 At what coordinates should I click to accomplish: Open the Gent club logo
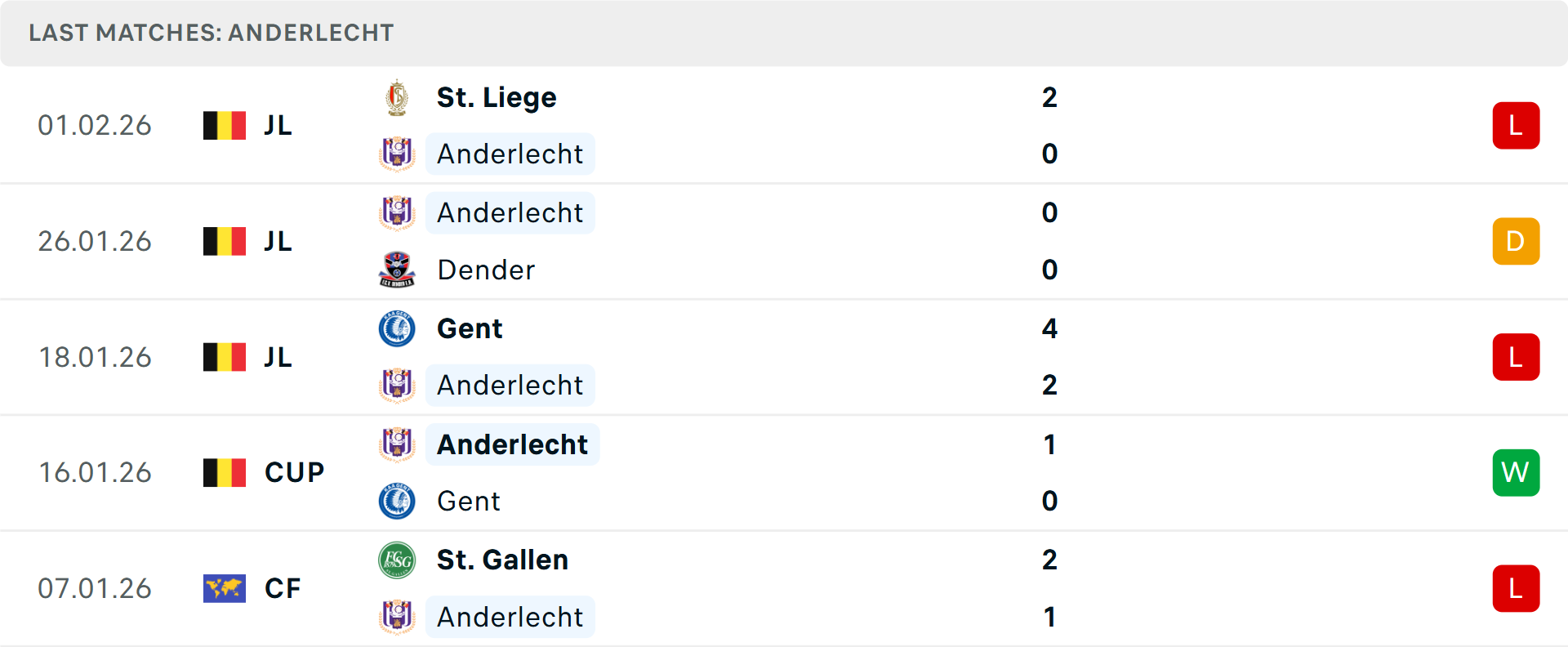[397, 328]
